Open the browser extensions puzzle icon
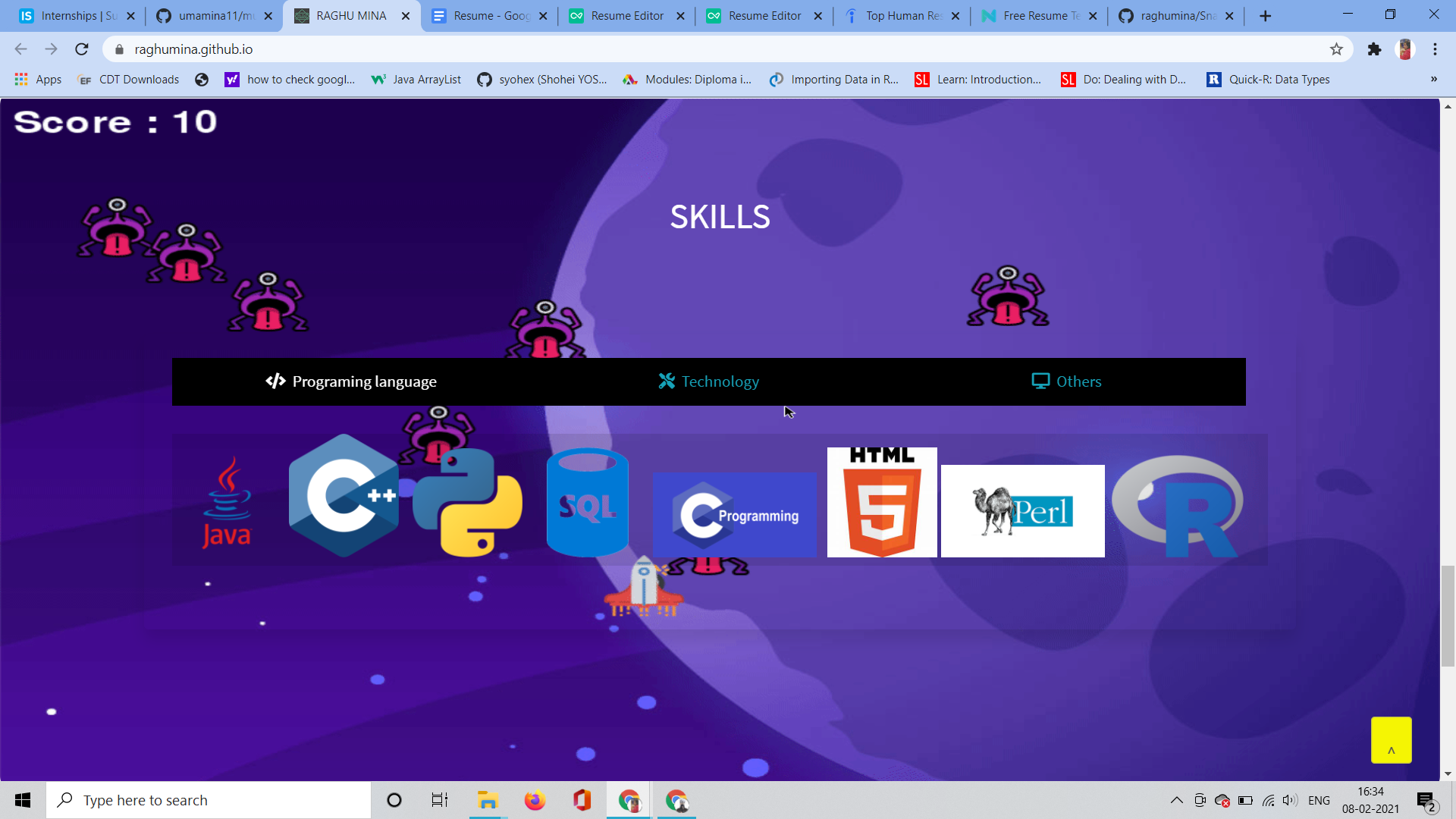 pyautogui.click(x=1375, y=49)
